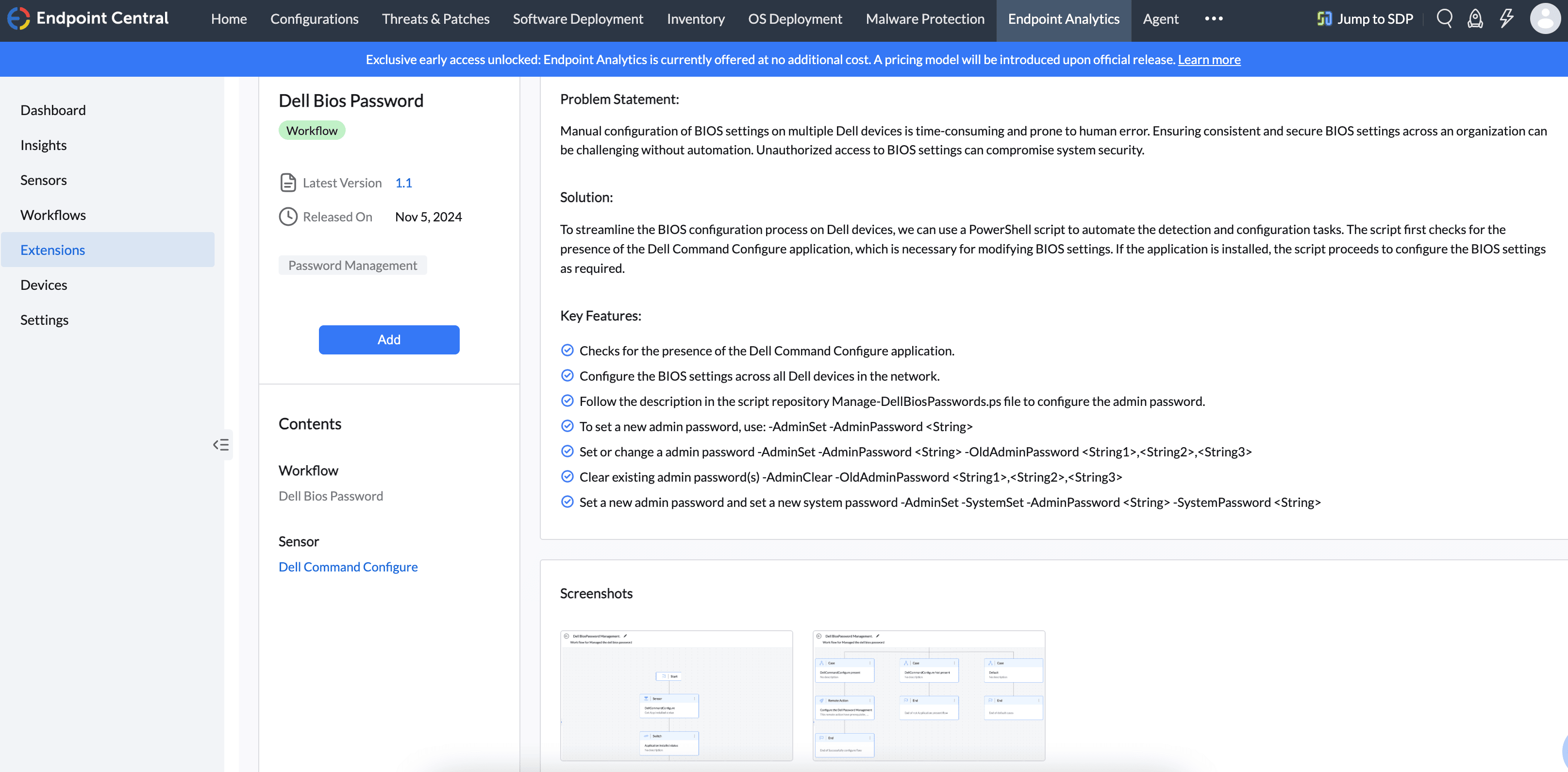
Task: Open Dashboard in the sidebar
Action: coord(53,110)
